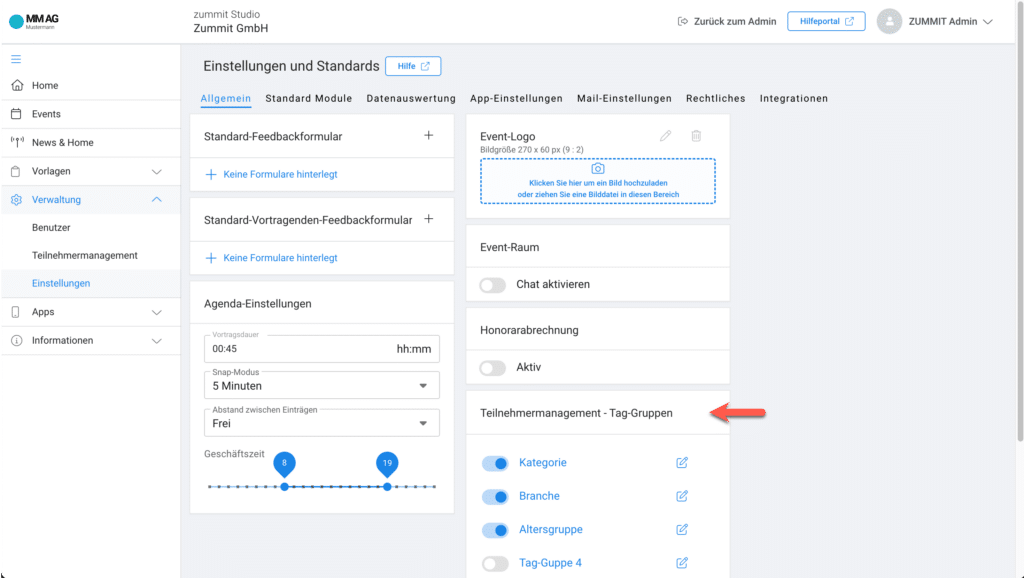
Task: Open the Datenauswertung tab
Action: (411, 99)
